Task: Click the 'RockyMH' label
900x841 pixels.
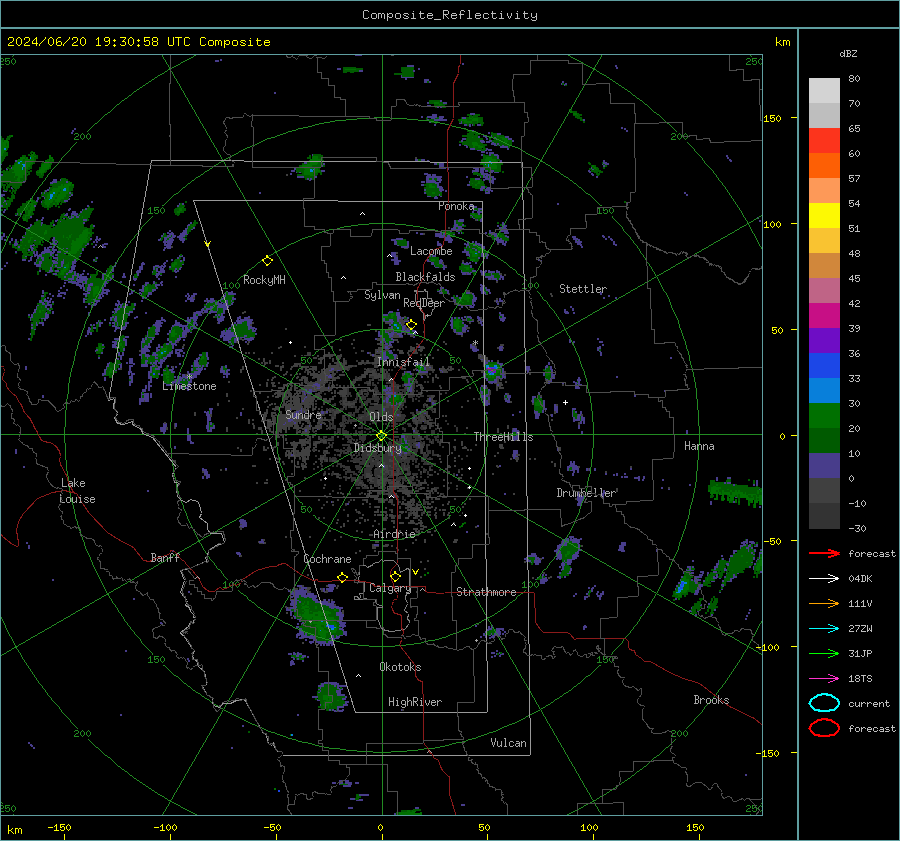Action: pos(264,280)
